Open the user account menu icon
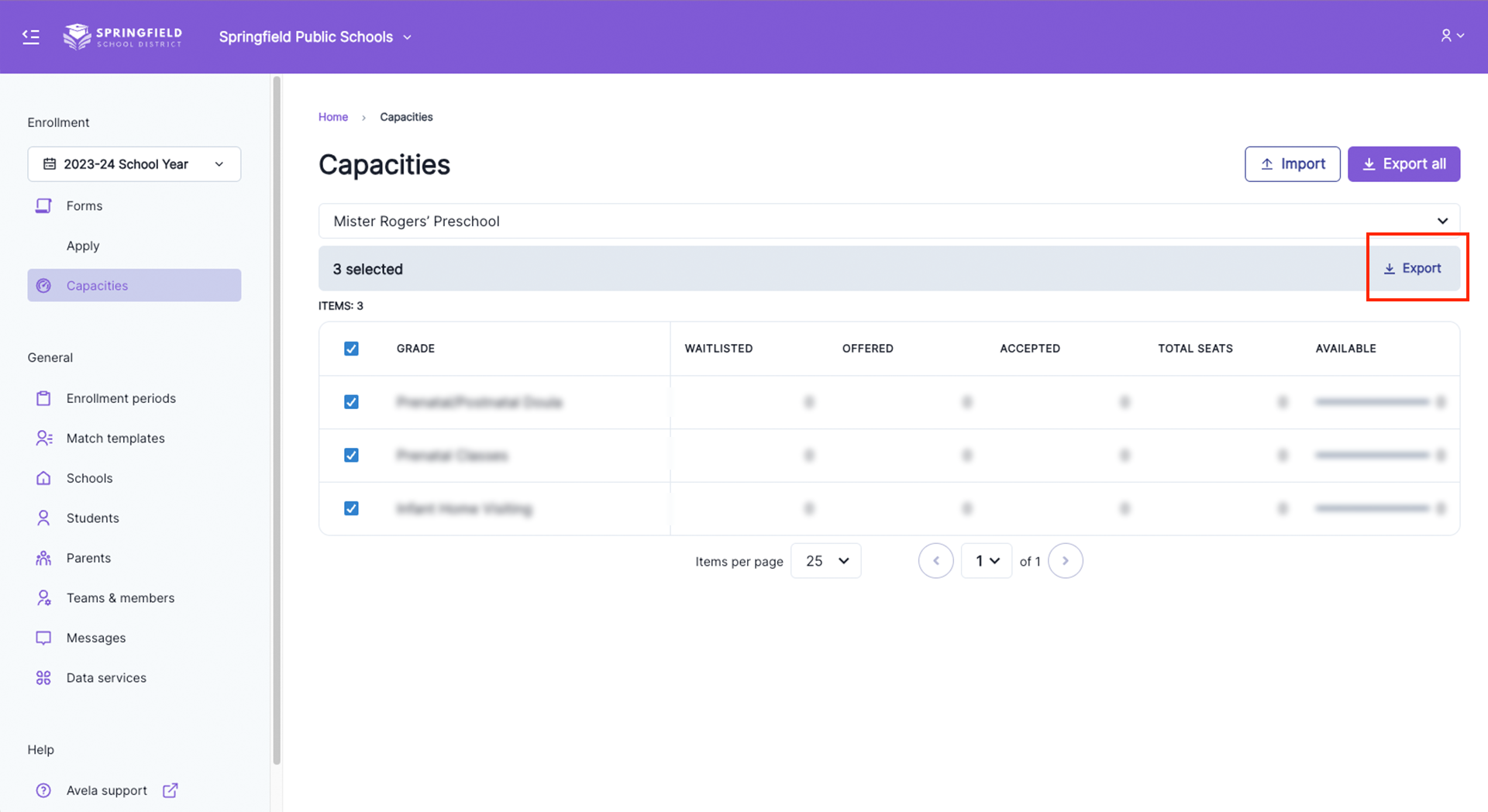The height and width of the screenshot is (812, 1488). [x=1451, y=36]
